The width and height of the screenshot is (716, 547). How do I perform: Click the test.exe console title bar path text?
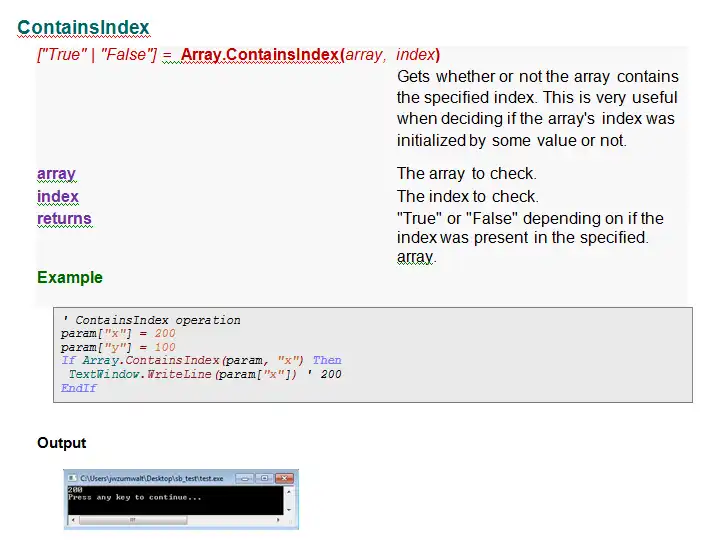pyautogui.click(x=152, y=479)
